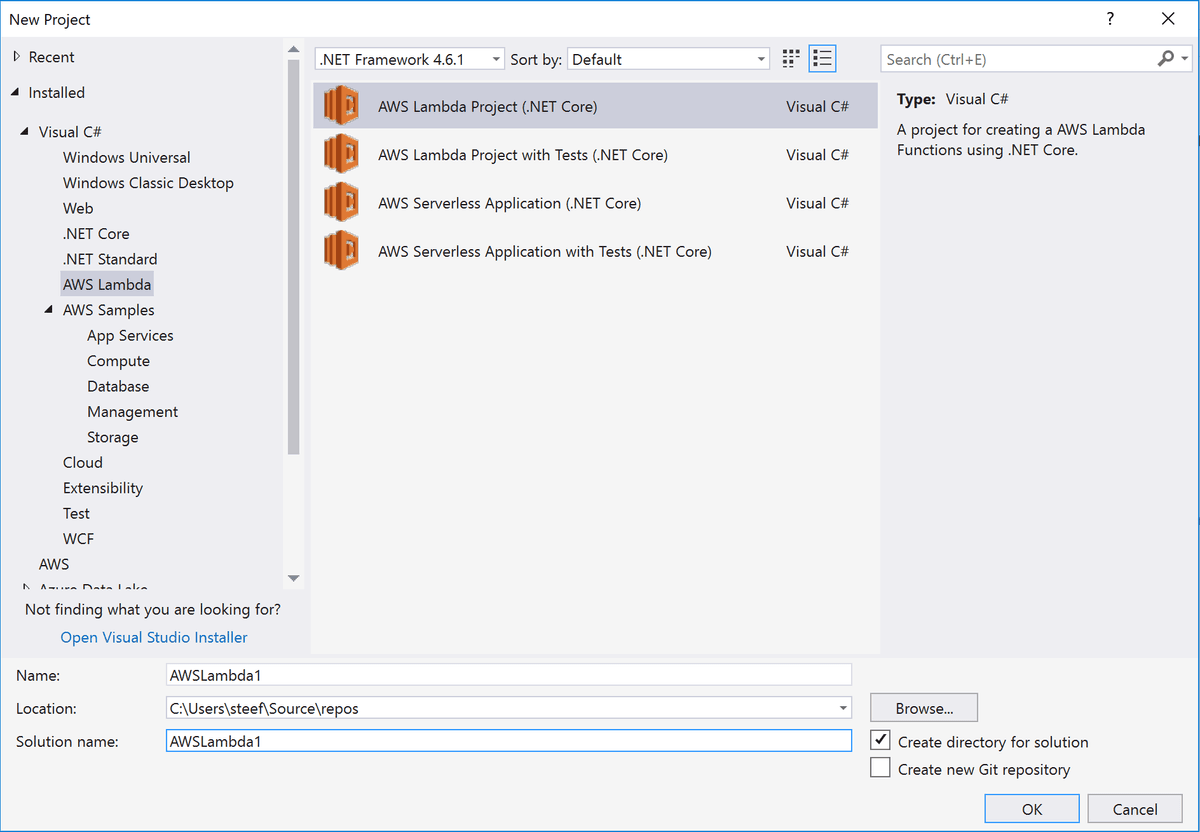Viewport: 1200px width, 832px height.
Task: Select Management under AWS Samples
Action: (x=132, y=412)
